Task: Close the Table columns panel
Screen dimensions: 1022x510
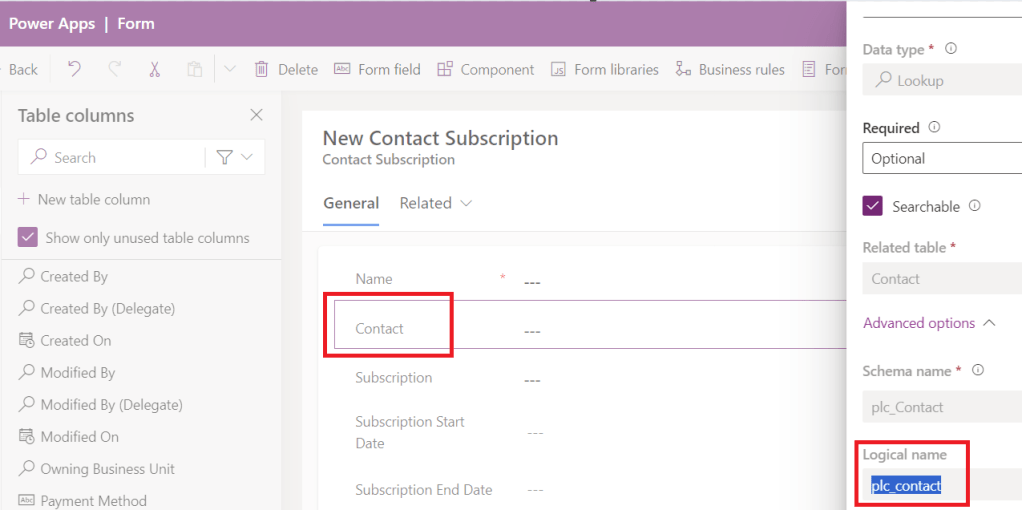Action: coord(256,115)
